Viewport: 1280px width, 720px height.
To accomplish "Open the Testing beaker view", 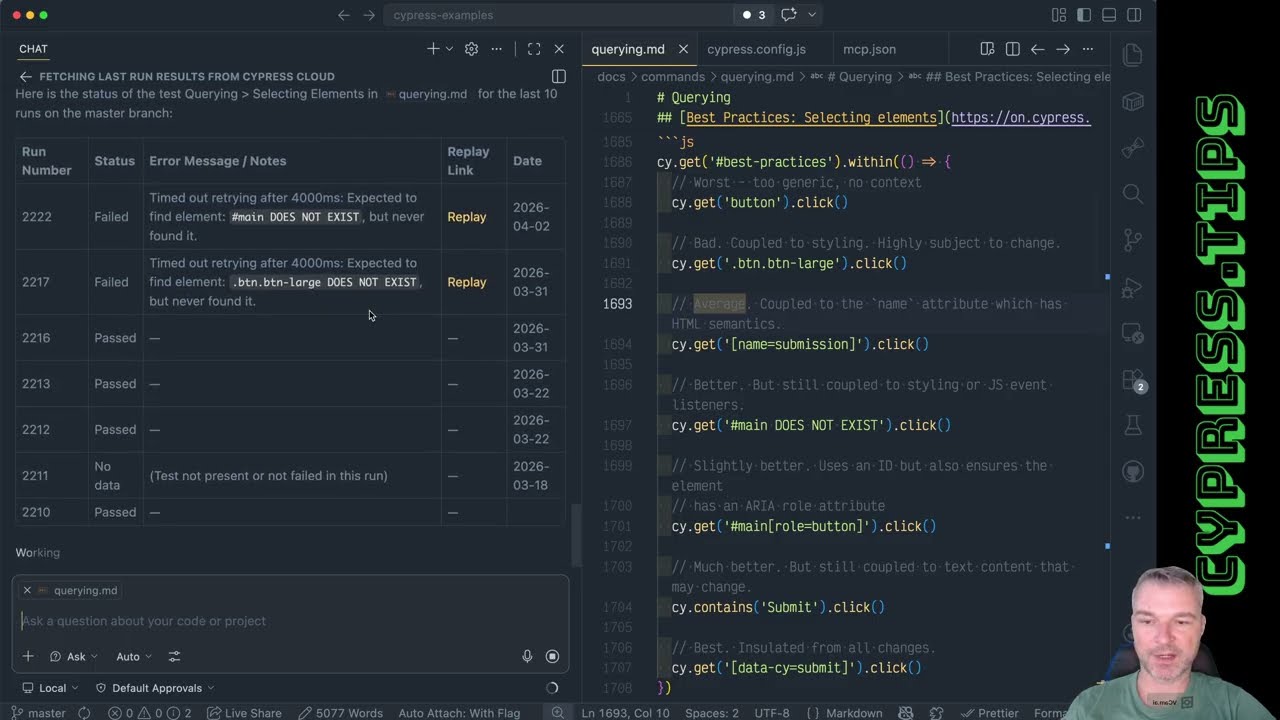I will click(x=1133, y=426).
